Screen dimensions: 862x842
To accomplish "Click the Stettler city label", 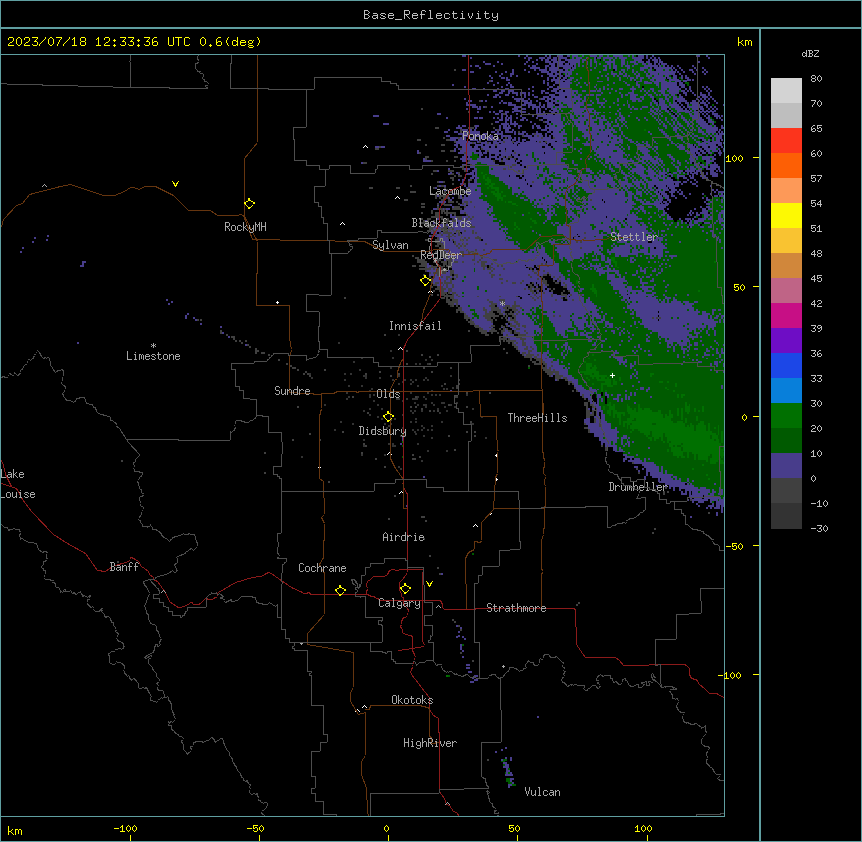I will click(x=634, y=237).
